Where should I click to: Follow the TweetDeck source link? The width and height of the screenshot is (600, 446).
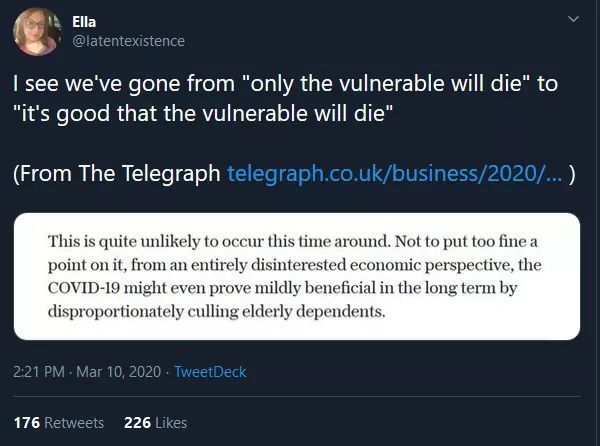coord(210,372)
